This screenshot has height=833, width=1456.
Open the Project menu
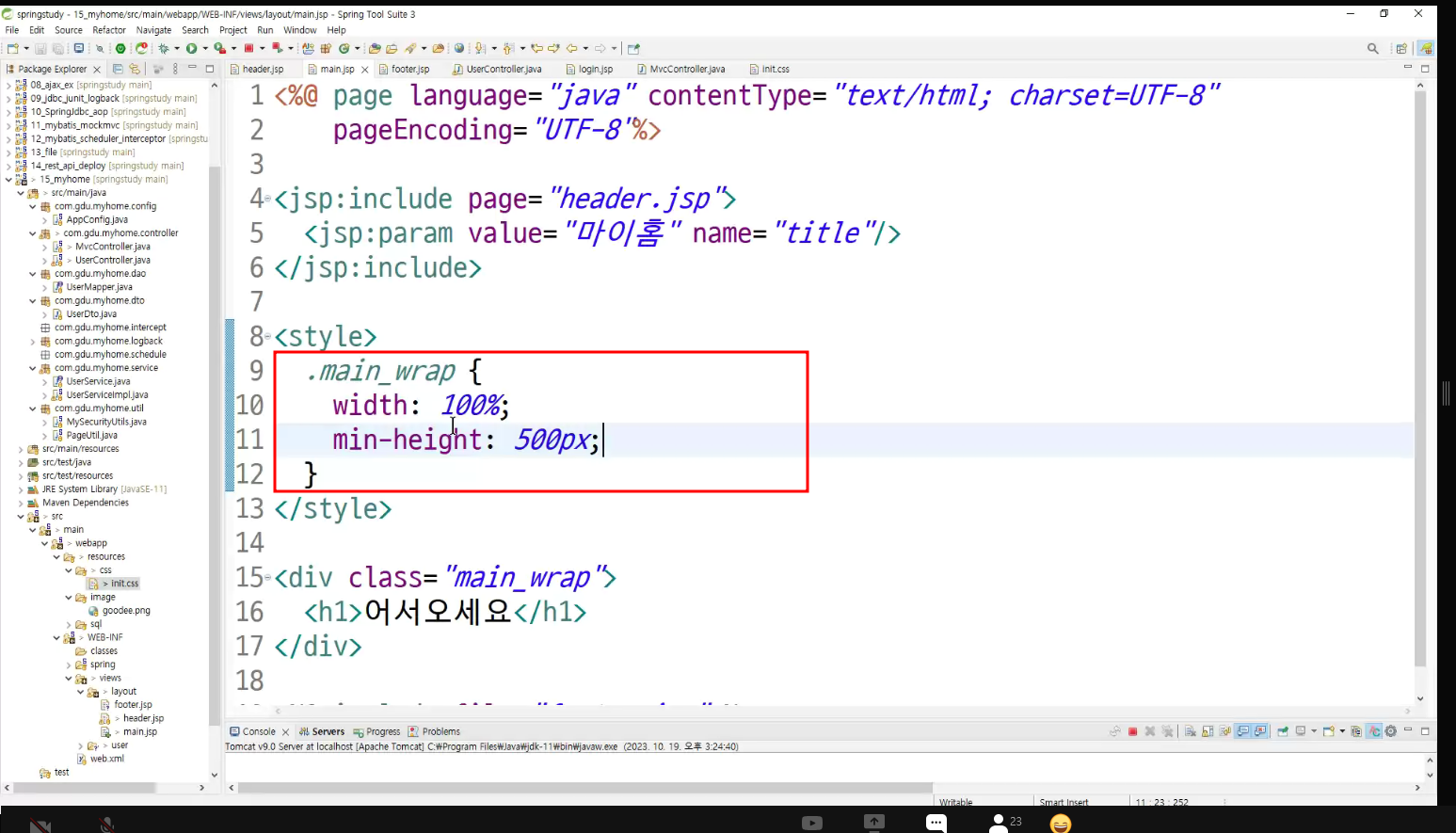tap(233, 30)
